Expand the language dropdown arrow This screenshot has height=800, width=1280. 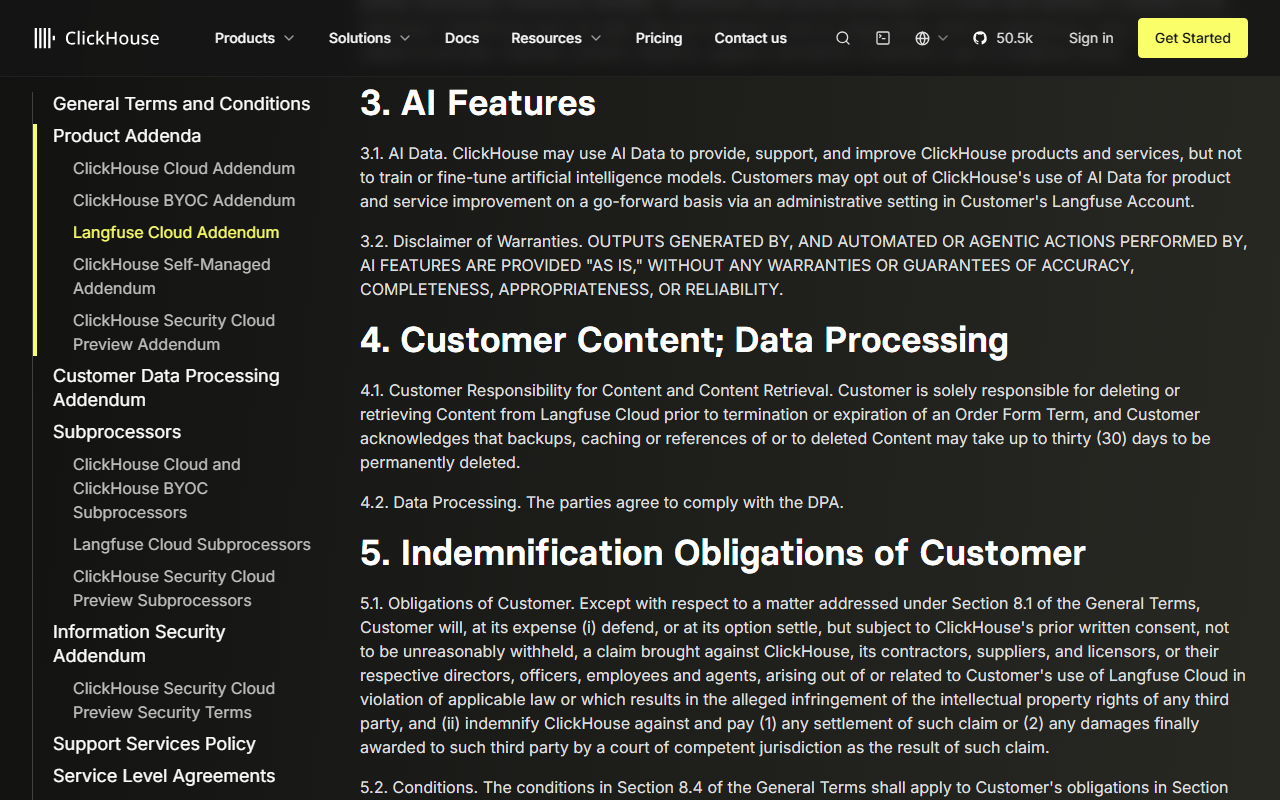click(x=942, y=38)
